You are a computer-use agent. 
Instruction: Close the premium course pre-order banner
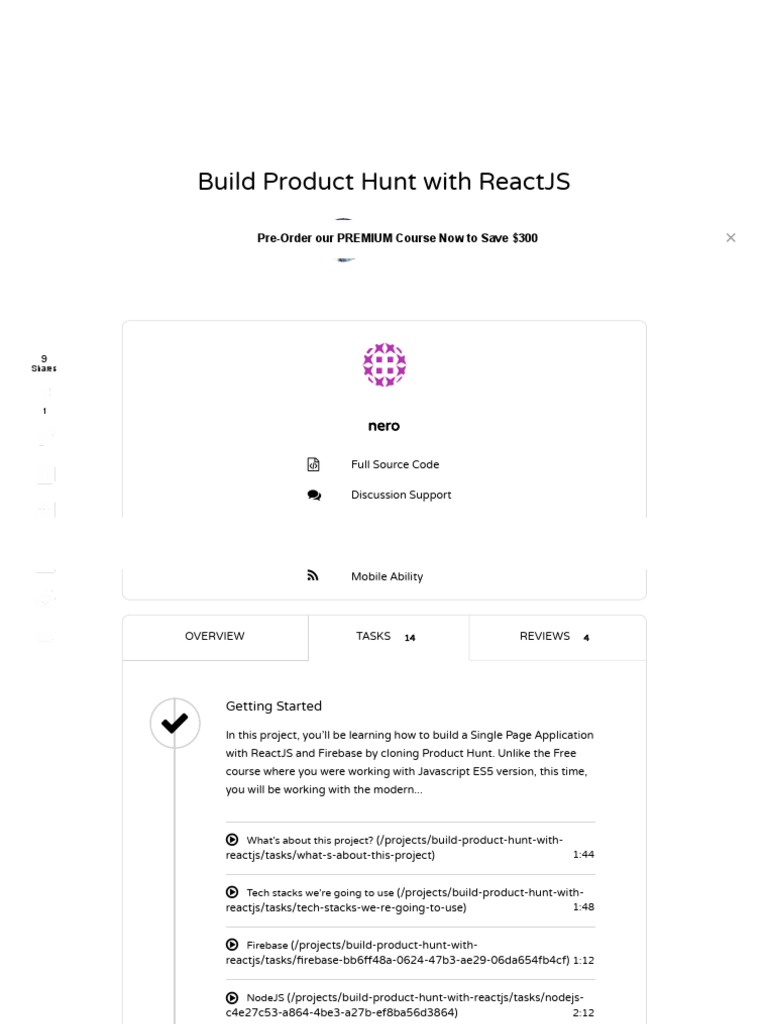[x=731, y=238]
